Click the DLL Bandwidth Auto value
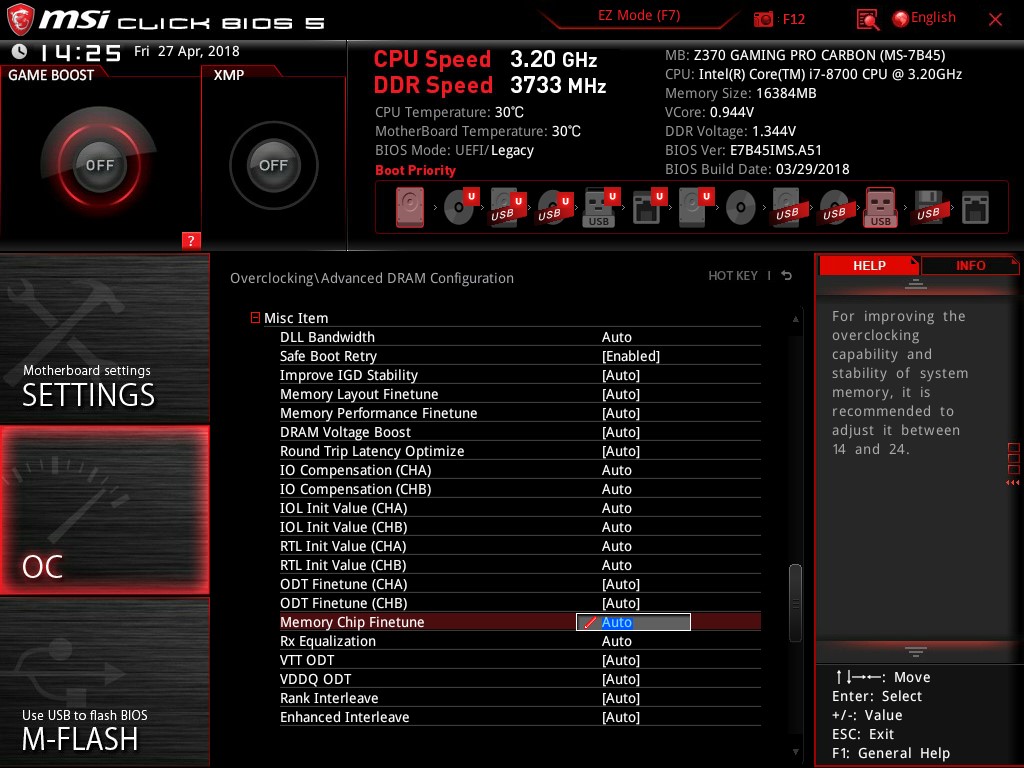 click(616, 338)
